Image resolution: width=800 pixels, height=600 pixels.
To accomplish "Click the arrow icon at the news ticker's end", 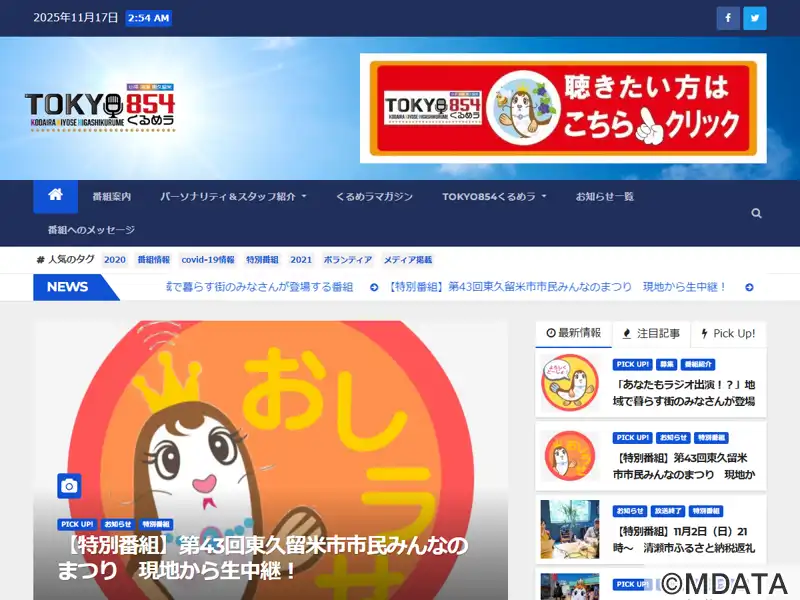I will (749, 287).
